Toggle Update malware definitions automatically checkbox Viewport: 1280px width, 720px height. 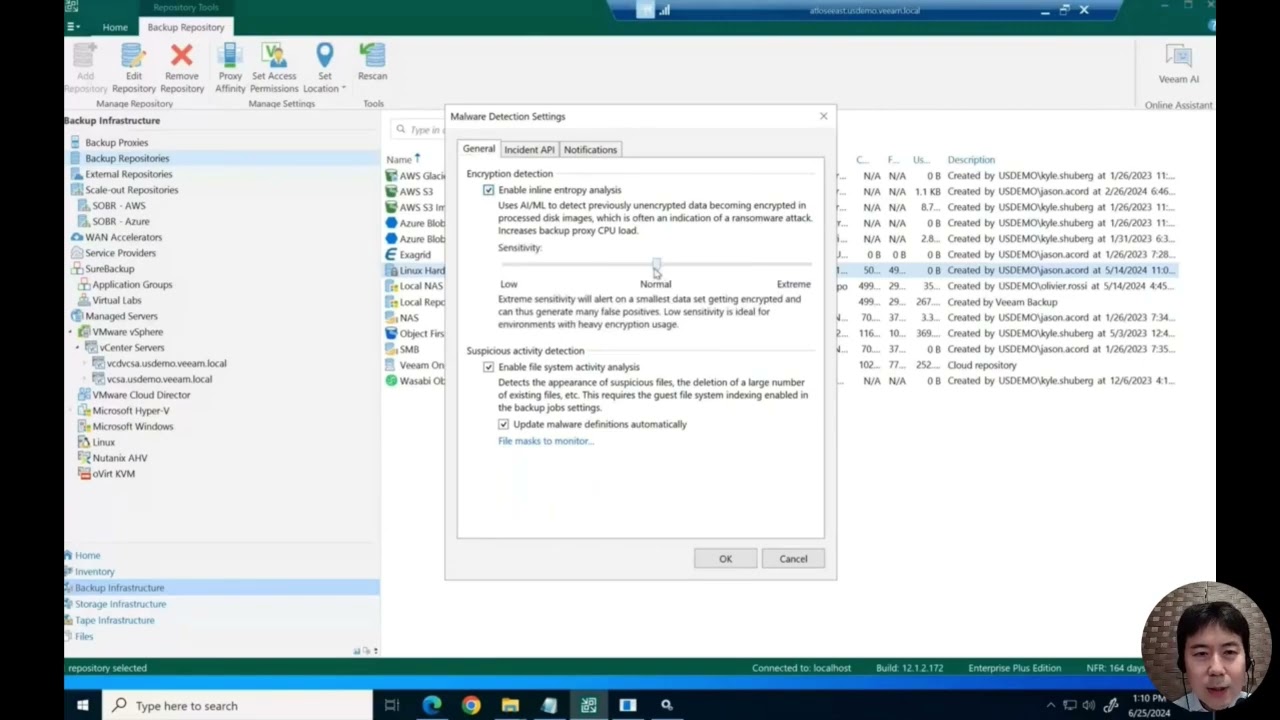point(503,424)
